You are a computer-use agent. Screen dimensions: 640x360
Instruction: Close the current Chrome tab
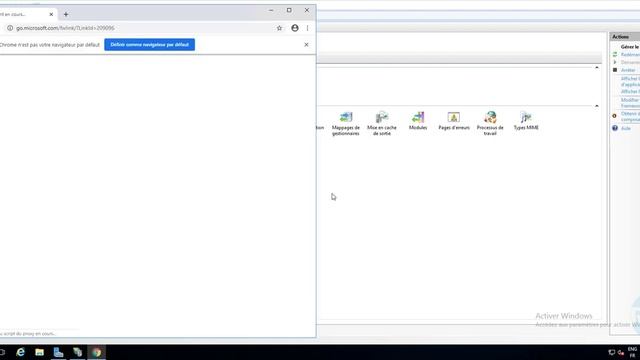pyautogui.click(x=51, y=14)
